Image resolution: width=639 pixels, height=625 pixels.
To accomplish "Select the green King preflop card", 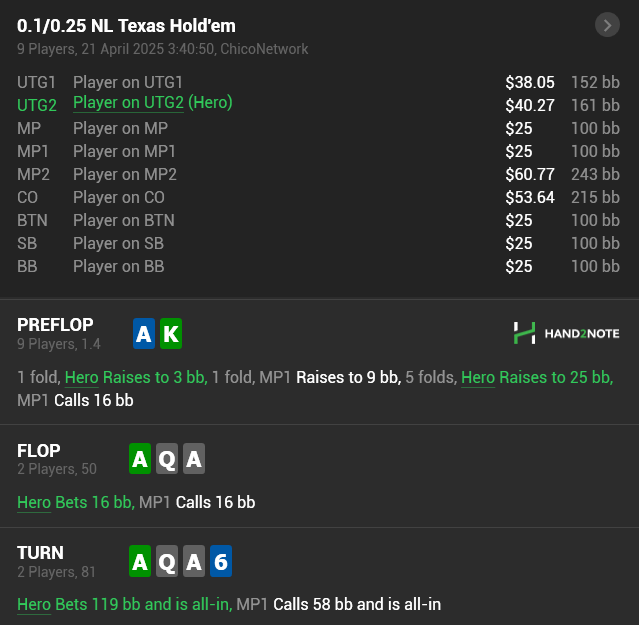I will tap(171, 334).
